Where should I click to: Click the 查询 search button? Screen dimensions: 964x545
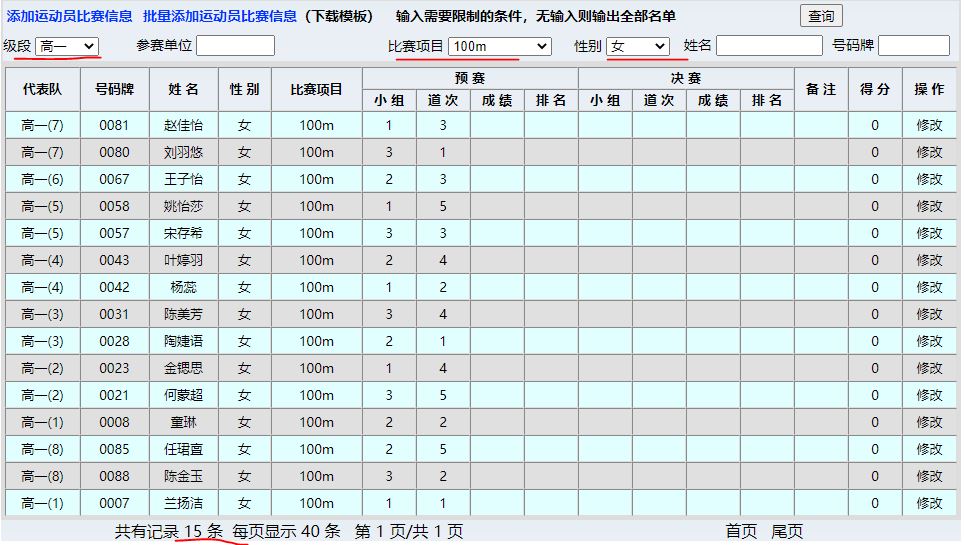pos(821,16)
